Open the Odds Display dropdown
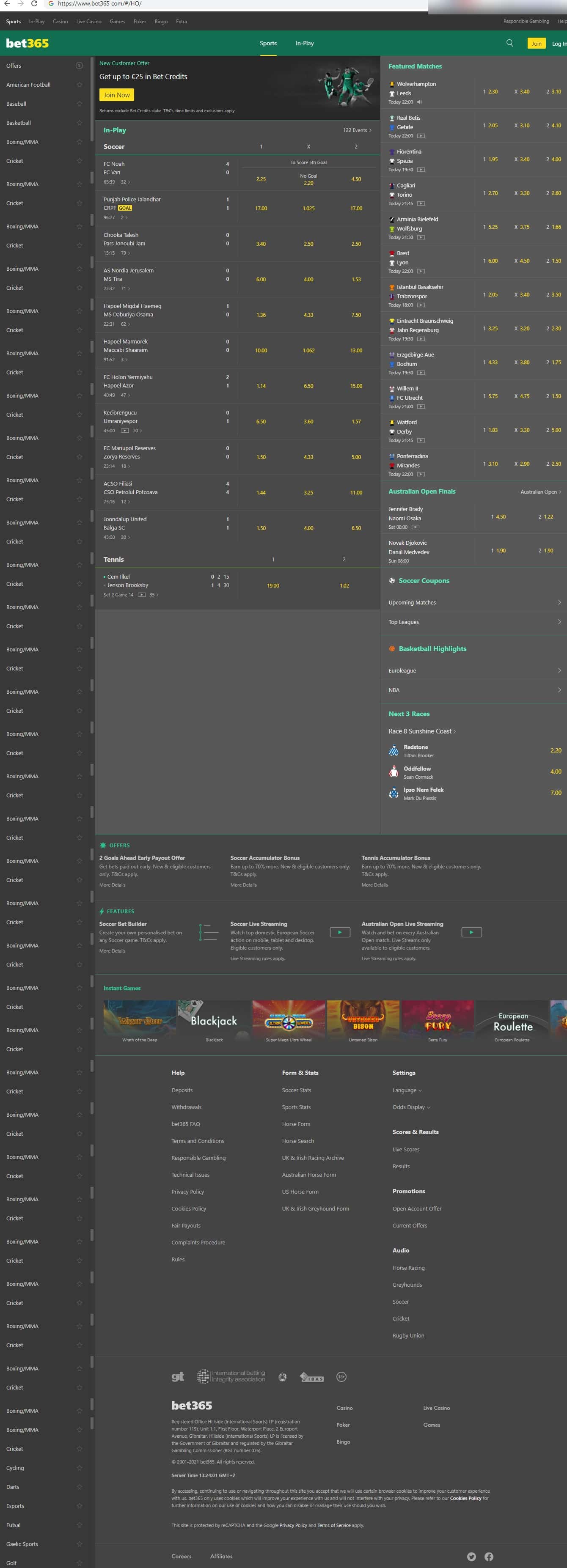Image resolution: width=567 pixels, height=1568 pixels. [412, 1107]
